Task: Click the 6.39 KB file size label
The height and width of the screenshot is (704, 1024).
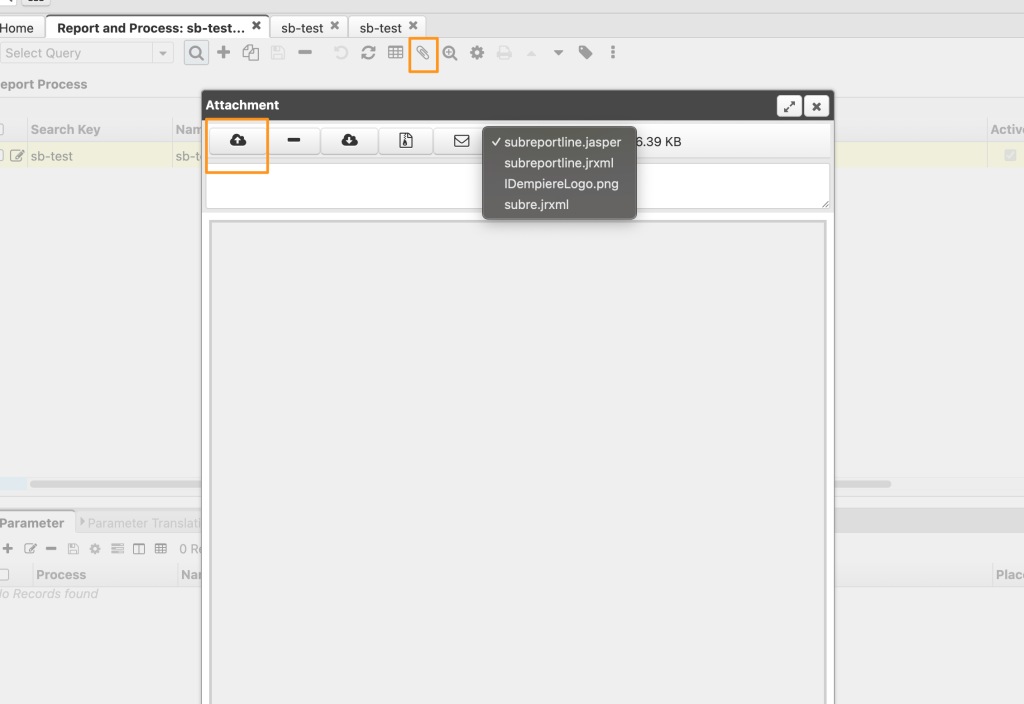Action: click(x=659, y=142)
